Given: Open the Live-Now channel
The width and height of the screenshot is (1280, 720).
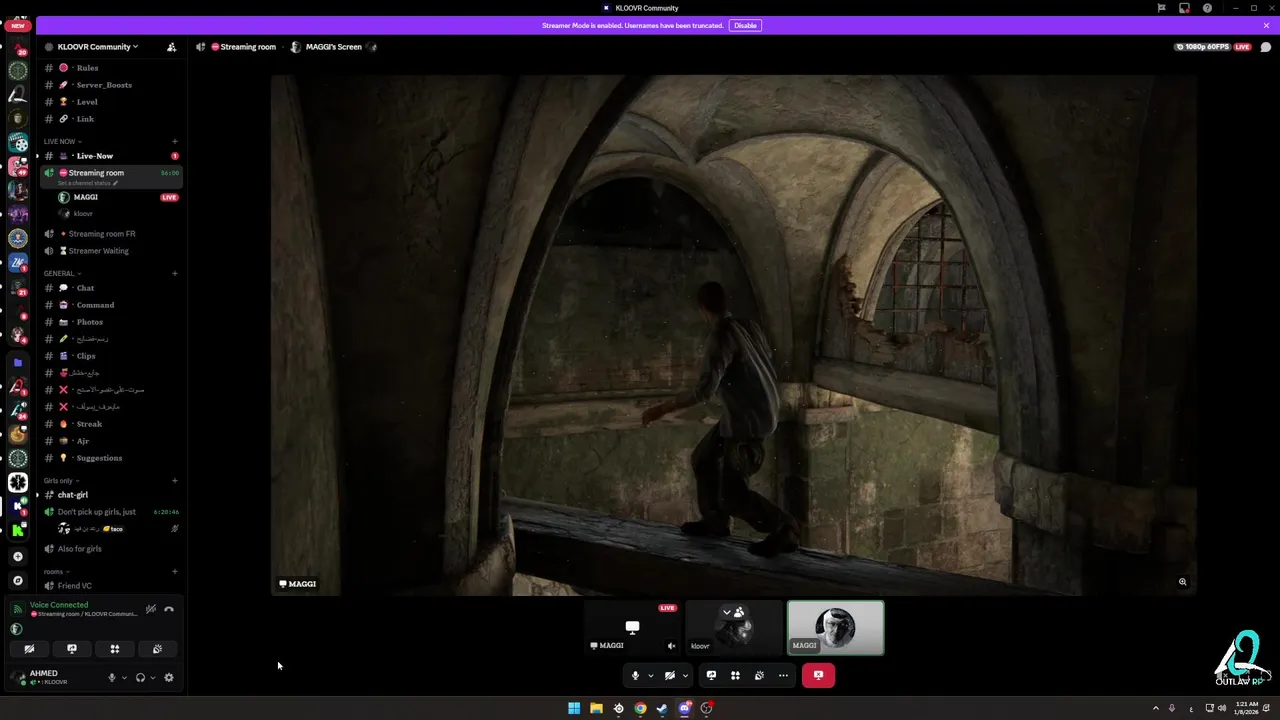Looking at the screenshot, I should tap(111, 156).
